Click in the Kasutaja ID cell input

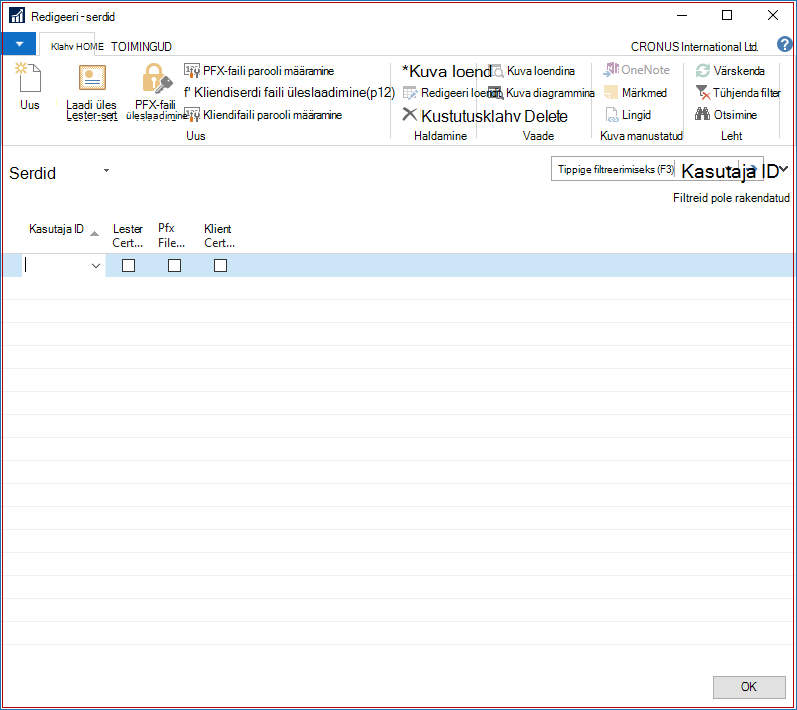click(x=55, y=265)
